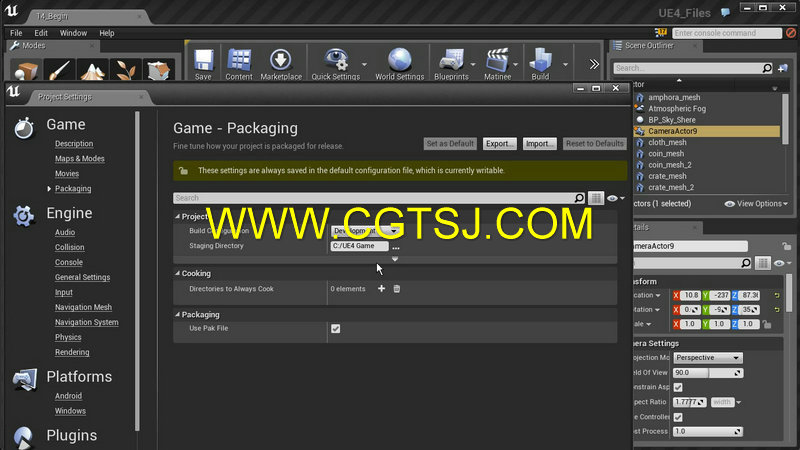The image size is (800, 450).
Task: Open Android platform settings
Action: click(68, 396)
